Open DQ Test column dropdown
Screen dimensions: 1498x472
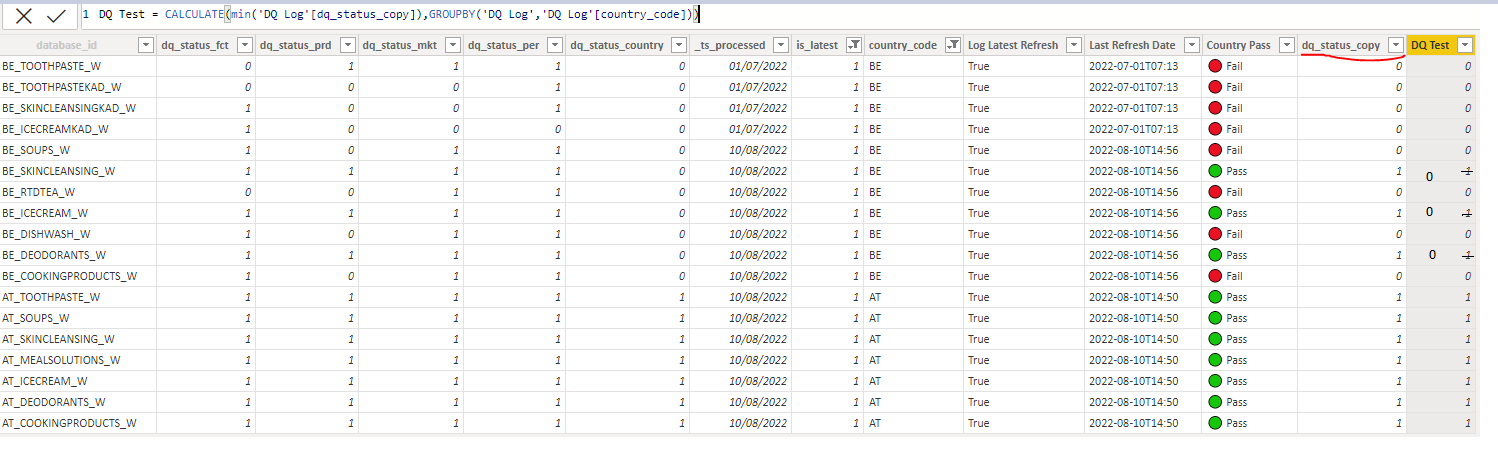coord(1465,45)
